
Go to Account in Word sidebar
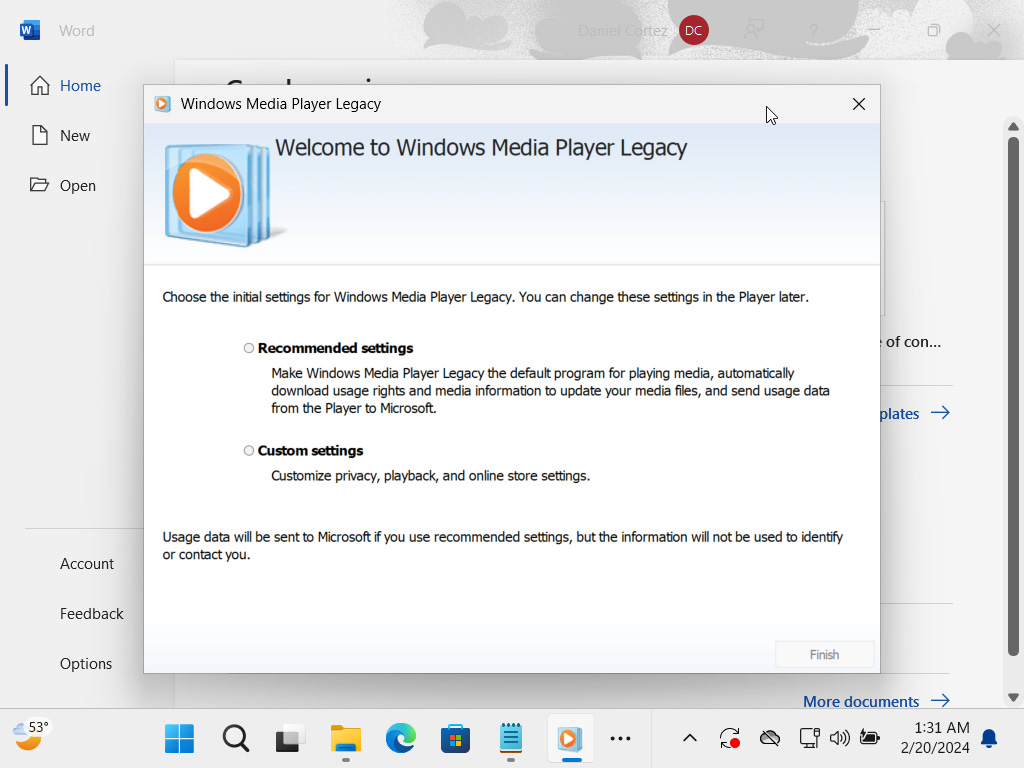point(87,564)
